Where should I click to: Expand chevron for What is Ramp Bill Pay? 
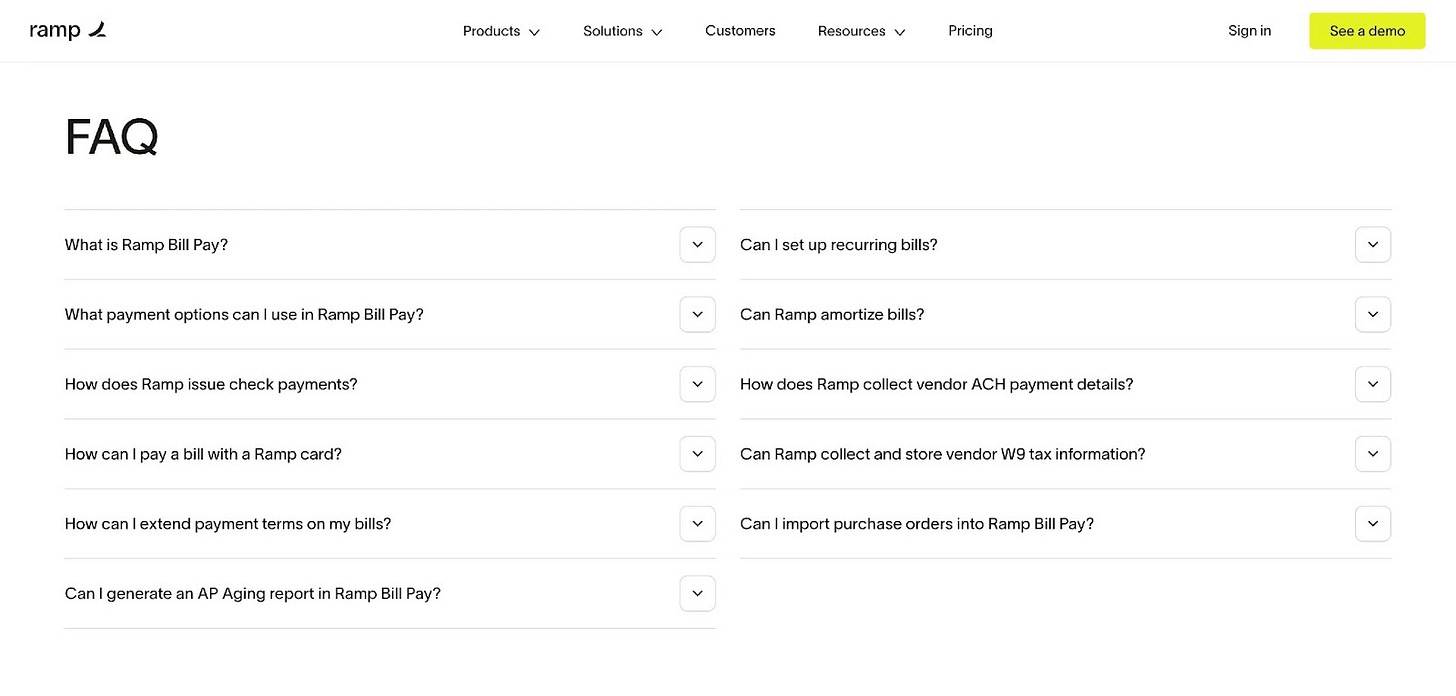(x=697, y=245)
